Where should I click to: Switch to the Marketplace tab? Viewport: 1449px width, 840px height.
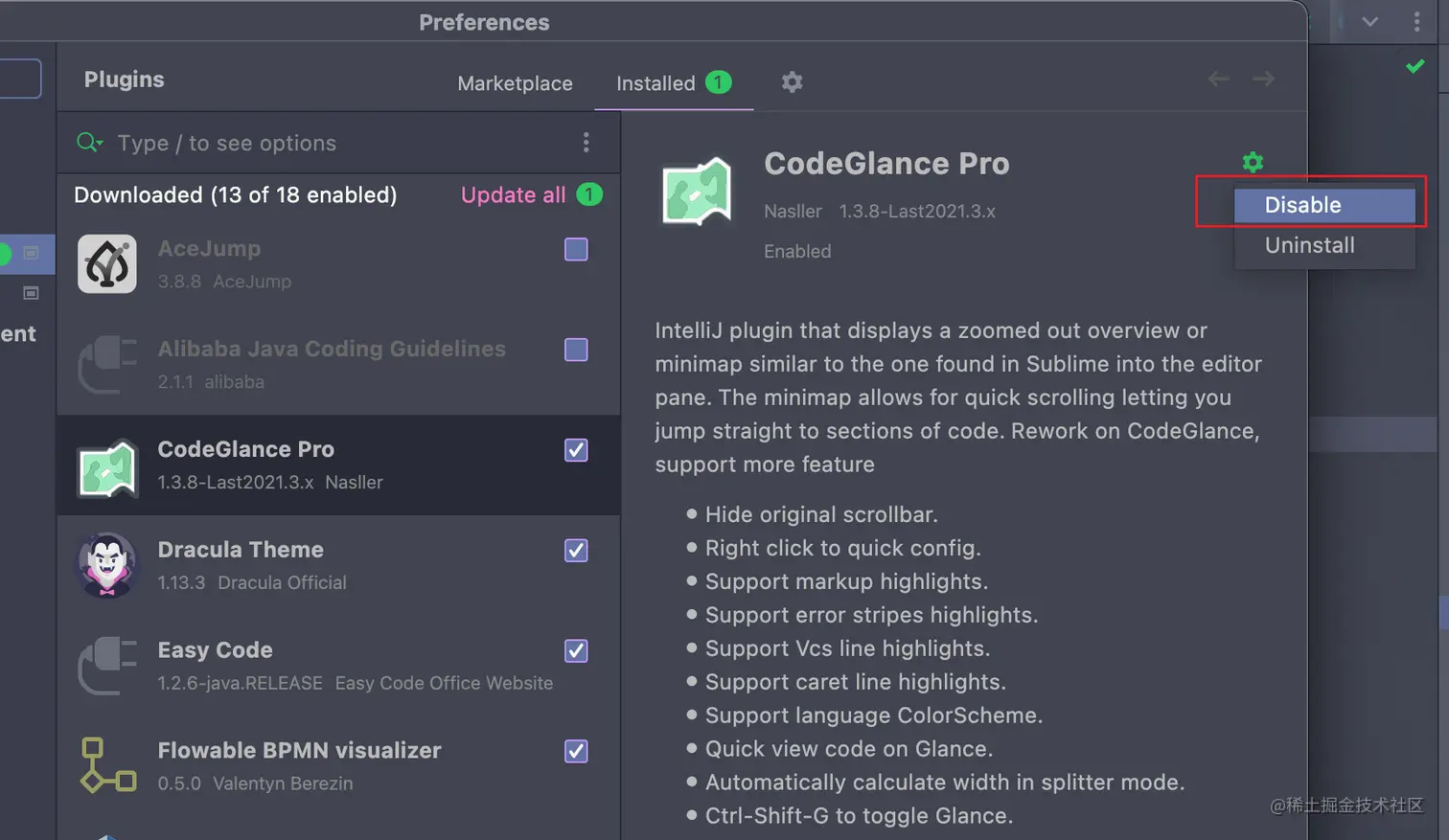[x=515, y=83]
